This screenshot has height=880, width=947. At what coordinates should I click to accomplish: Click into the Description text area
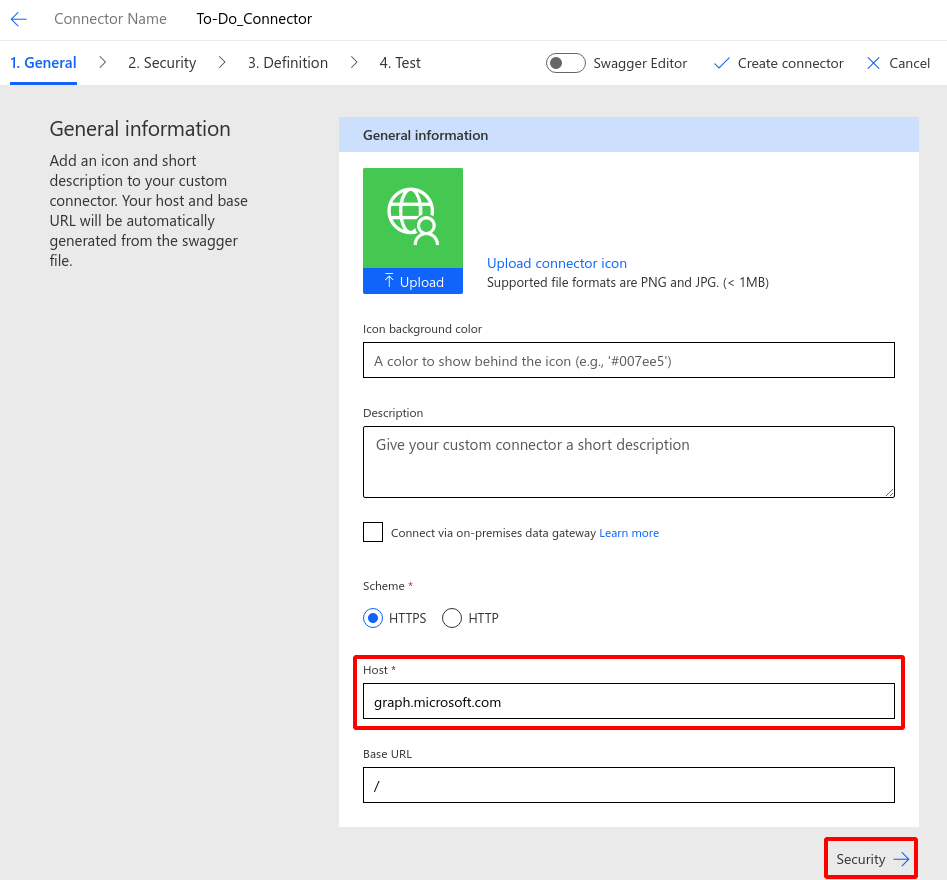[629, 462]
